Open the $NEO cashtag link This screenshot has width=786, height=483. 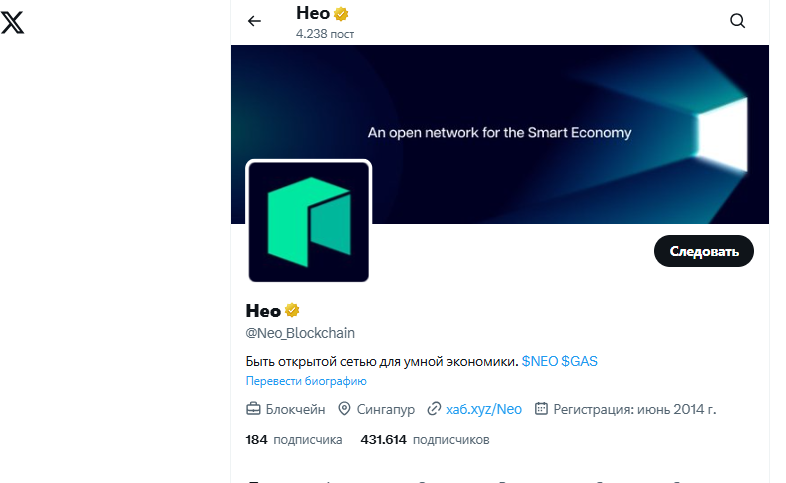coord(539,361)
